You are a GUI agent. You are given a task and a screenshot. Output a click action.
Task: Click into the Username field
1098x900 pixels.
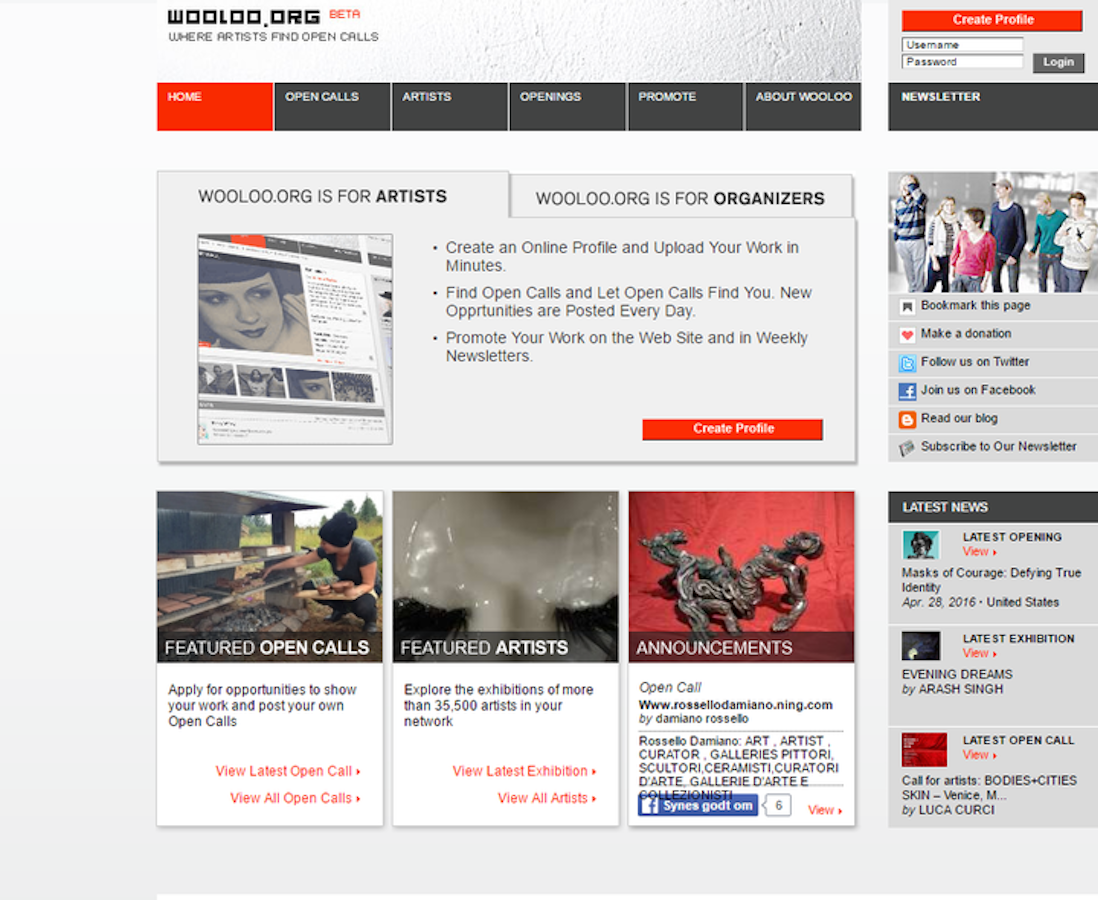[x=961, y=45]
